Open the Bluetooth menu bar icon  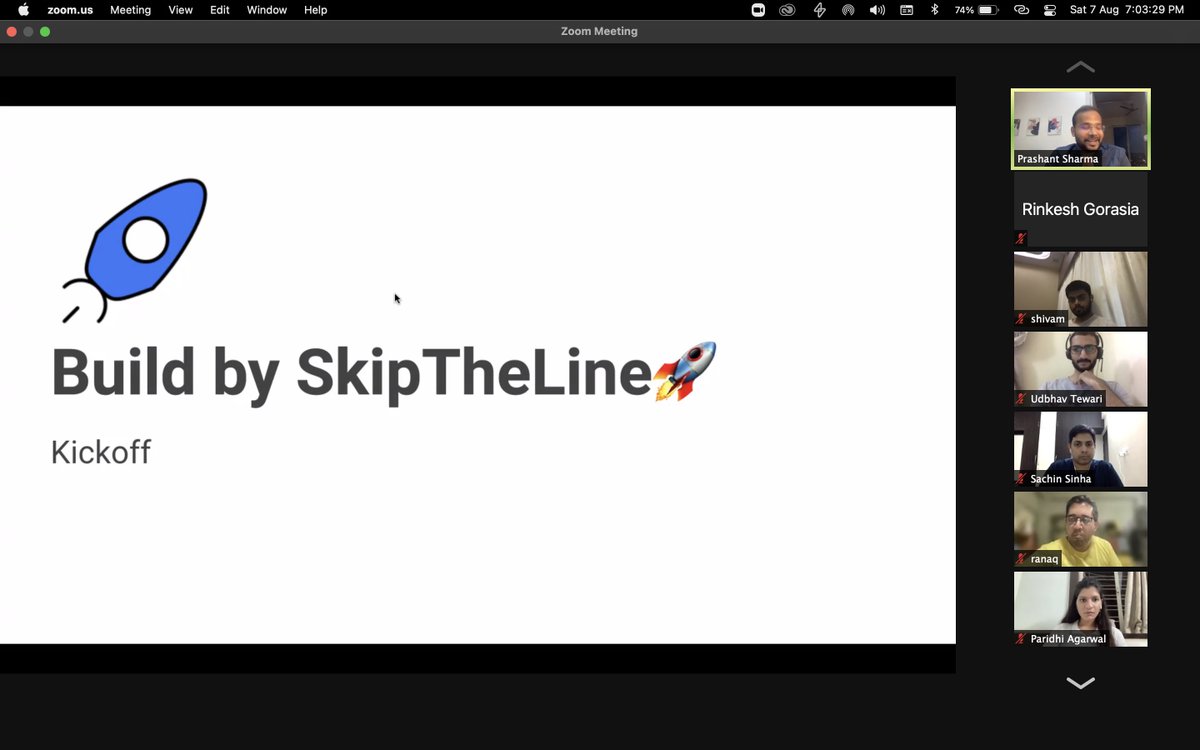pyautogui.click(x=935, y=10)
